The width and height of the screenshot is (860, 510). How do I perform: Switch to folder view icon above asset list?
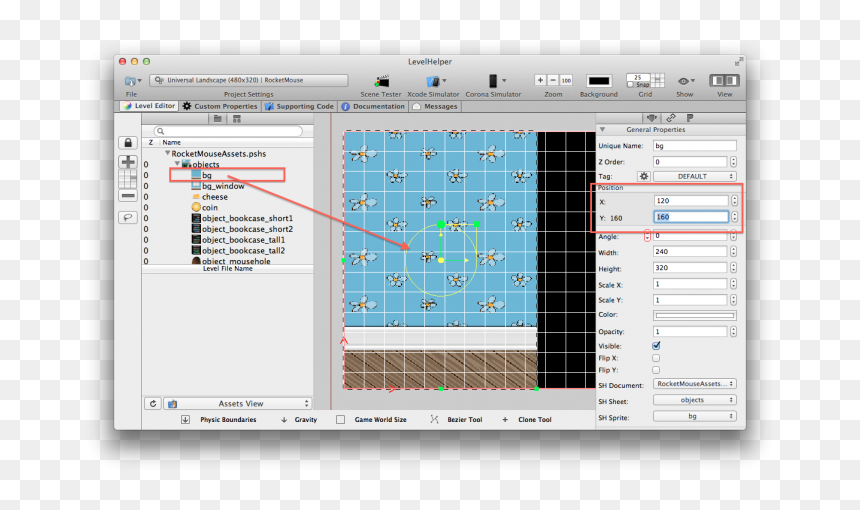218,118
